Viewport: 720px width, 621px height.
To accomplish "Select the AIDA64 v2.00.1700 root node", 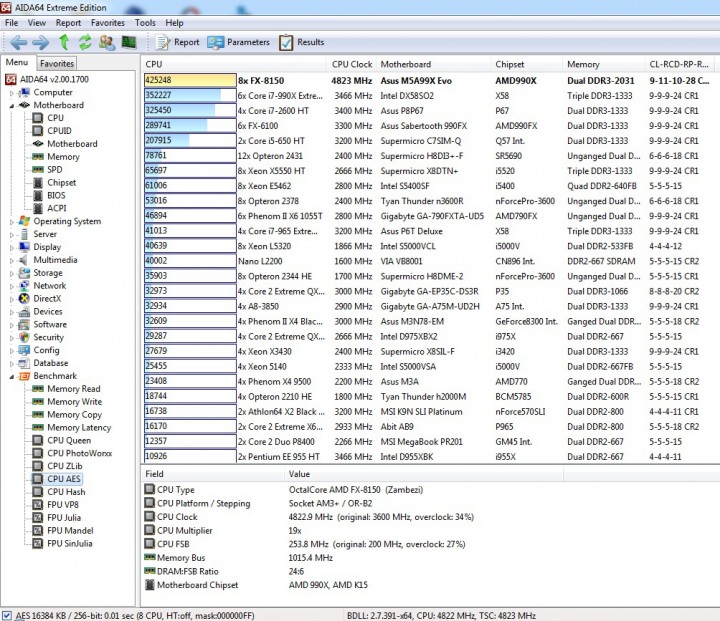I will coord(54,79).
